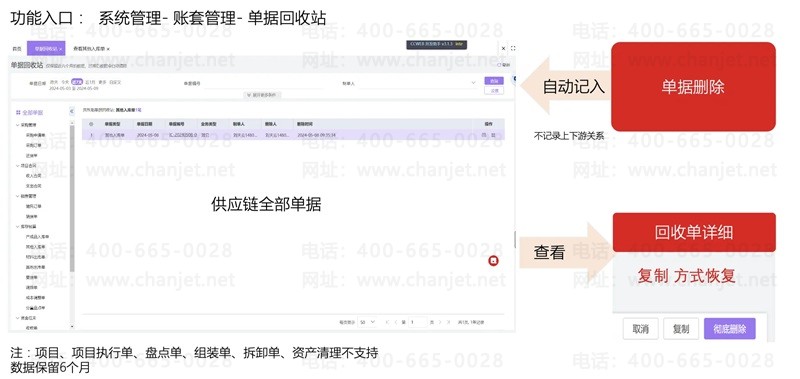This screenshot has width=800, height=379.
Task: Toggle the fullscreen icon at top right
Action: (513, 48)
